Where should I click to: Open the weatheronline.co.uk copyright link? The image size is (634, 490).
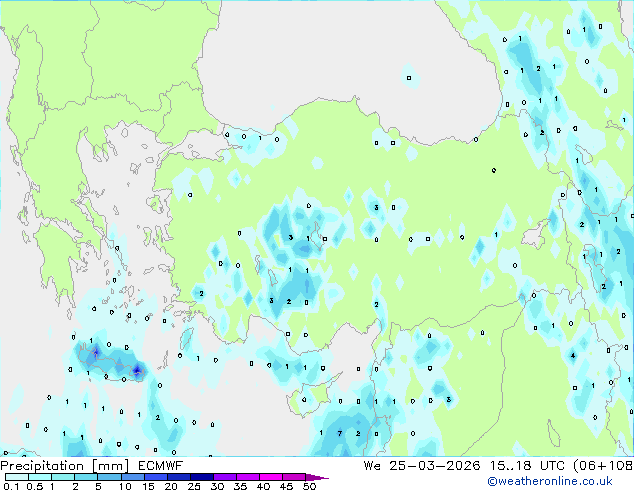click(550, 481)
